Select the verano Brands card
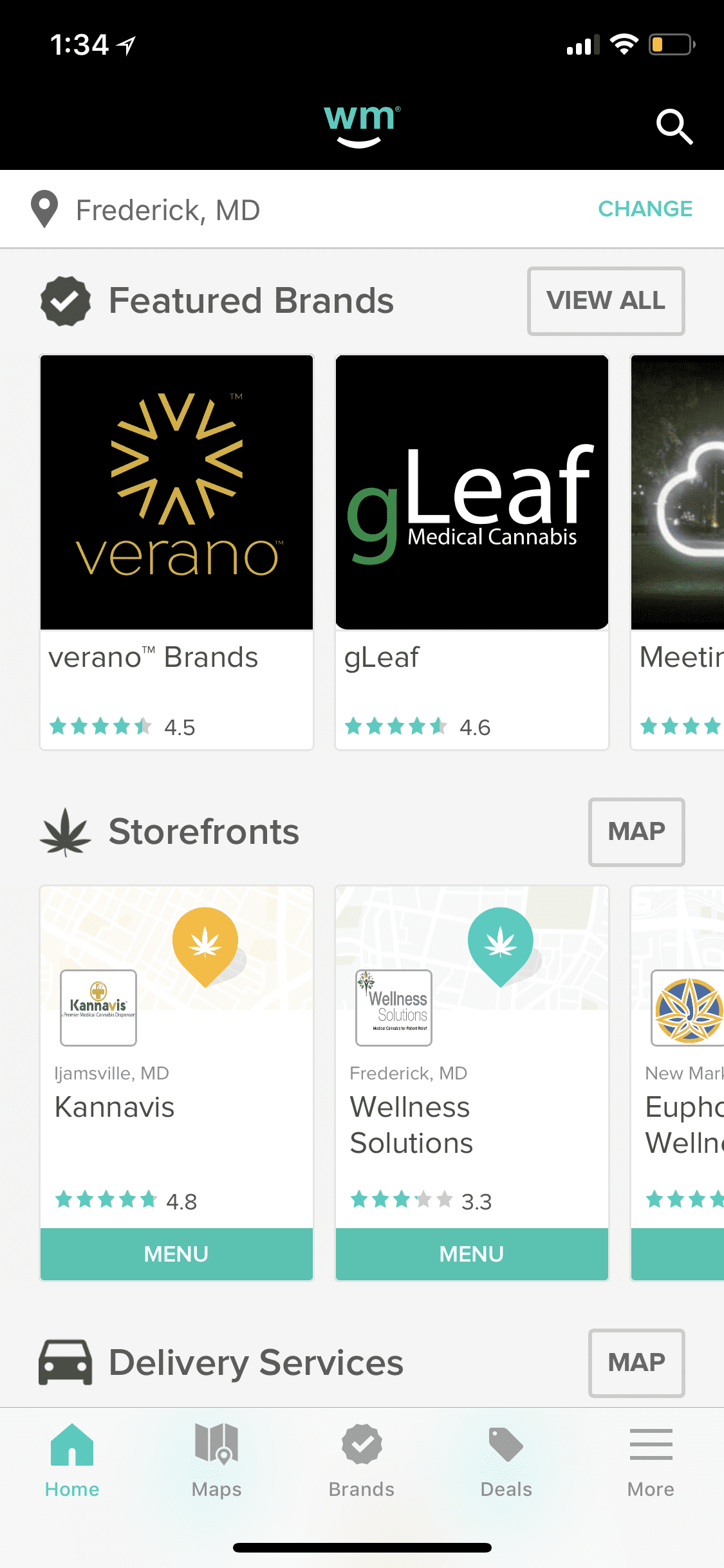Image resolution: width=724 pixels, height=1568 pixels. click(x=176, y=552)
